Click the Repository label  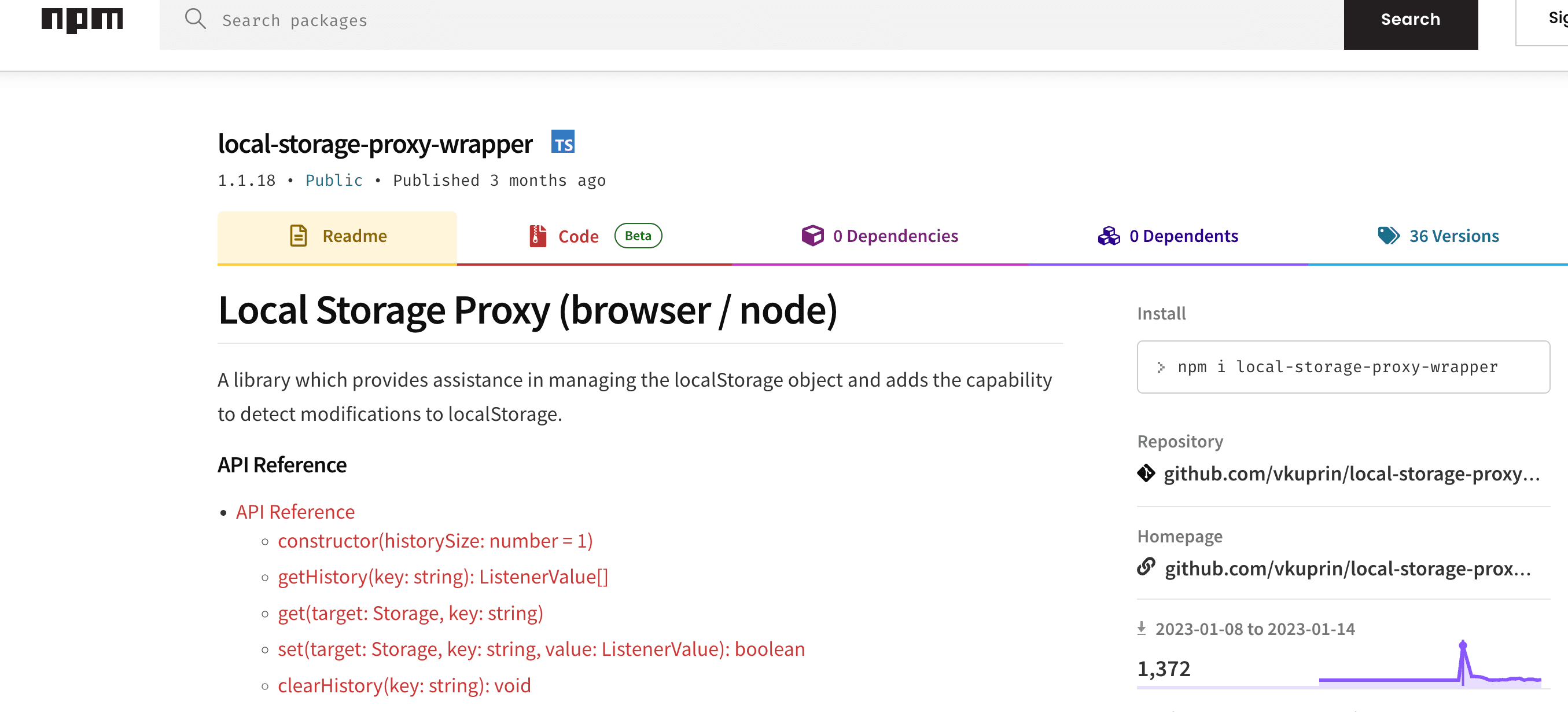point(1180,441)
